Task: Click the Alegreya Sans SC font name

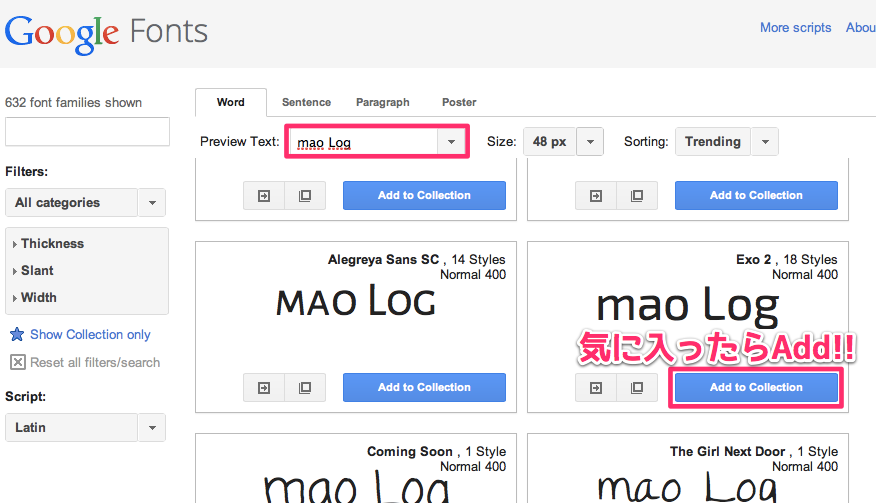Action: pyautogui.click(x=383, y=259)
